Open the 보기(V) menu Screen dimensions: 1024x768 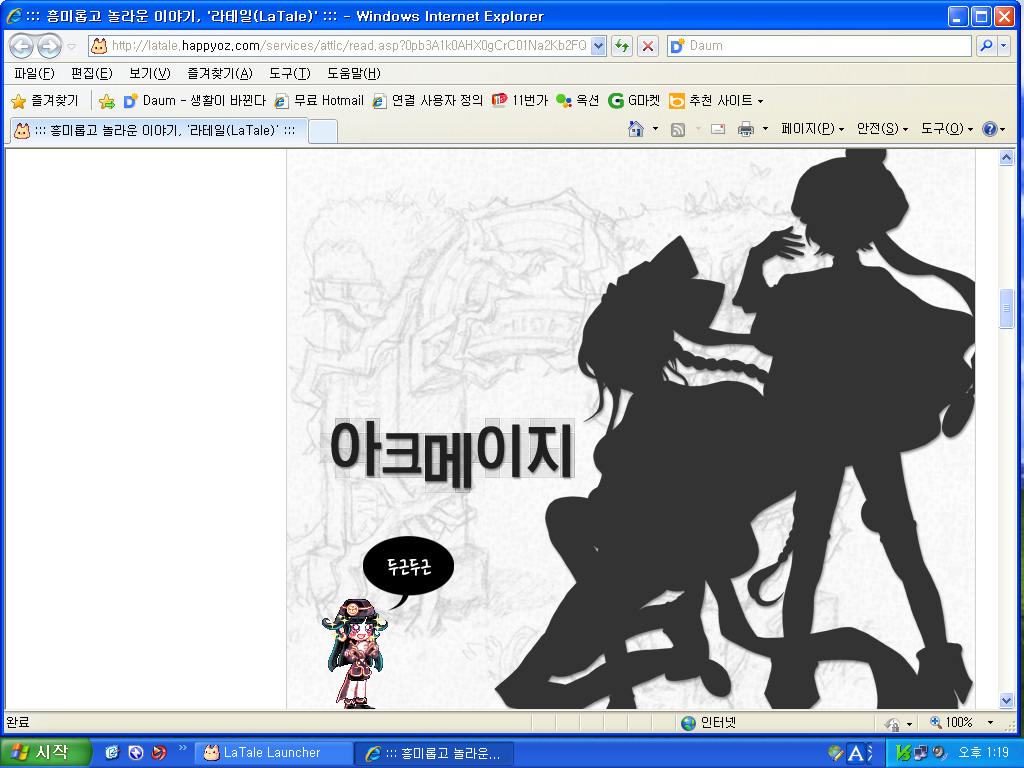150,73
